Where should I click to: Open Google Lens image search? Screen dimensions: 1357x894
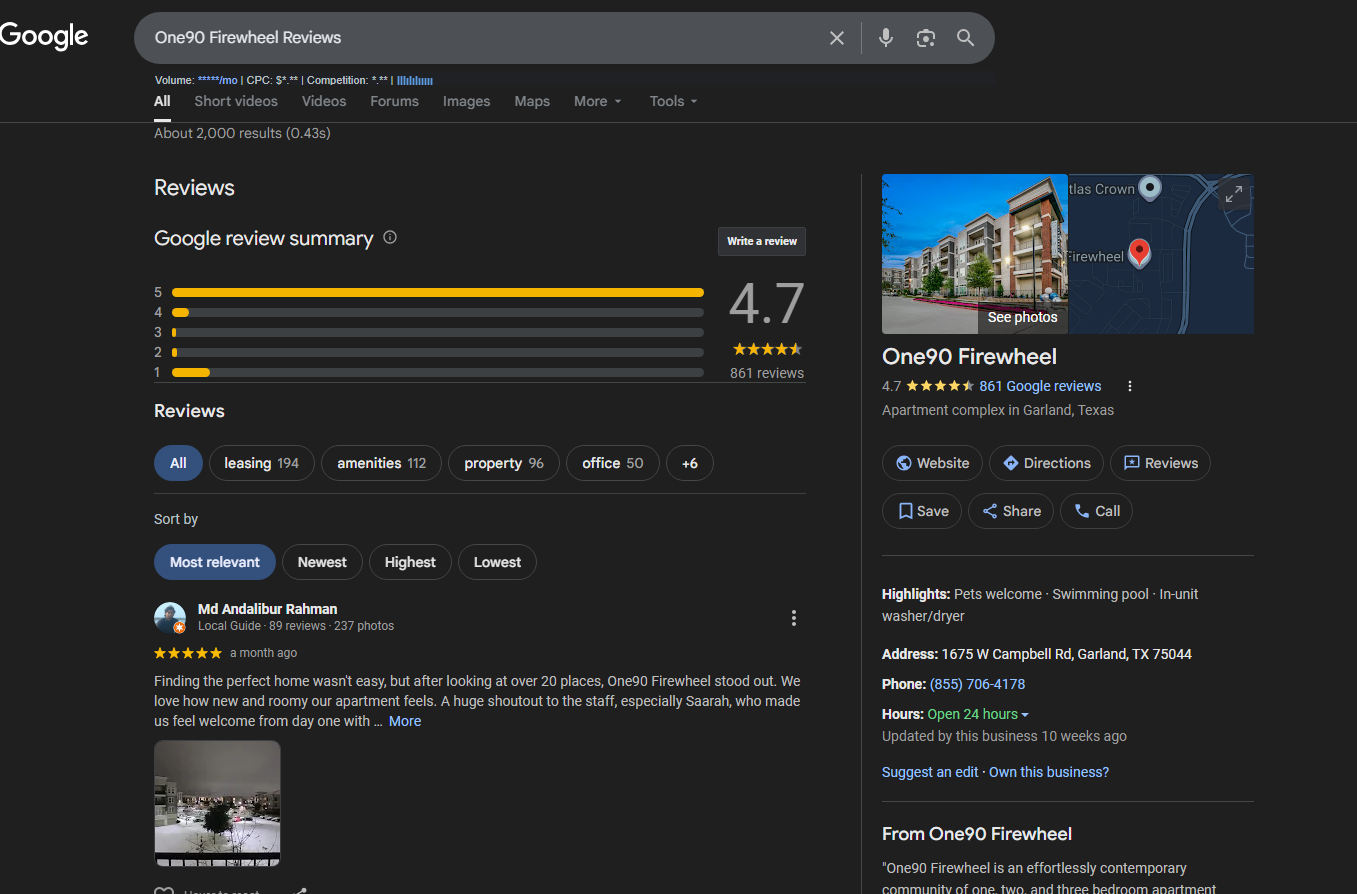pos(925,38)
